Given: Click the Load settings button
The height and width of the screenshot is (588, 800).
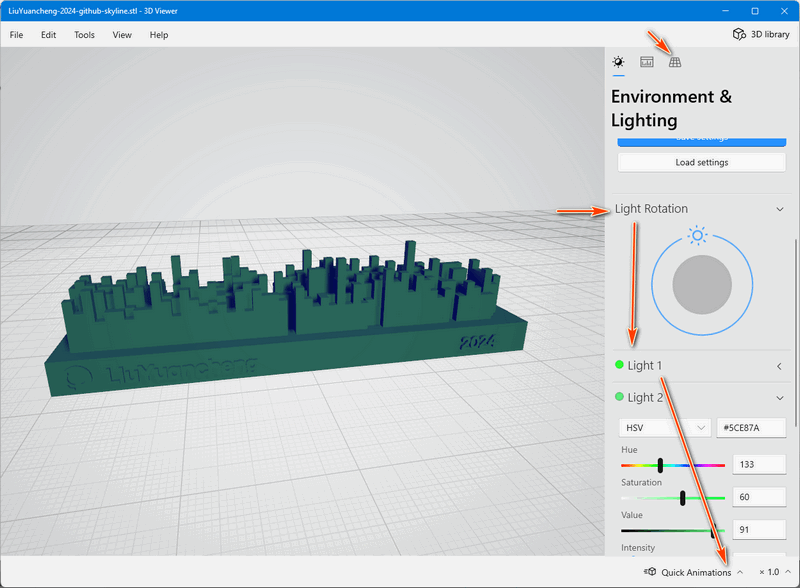Looking at the screenshot, I should (702, 162).
